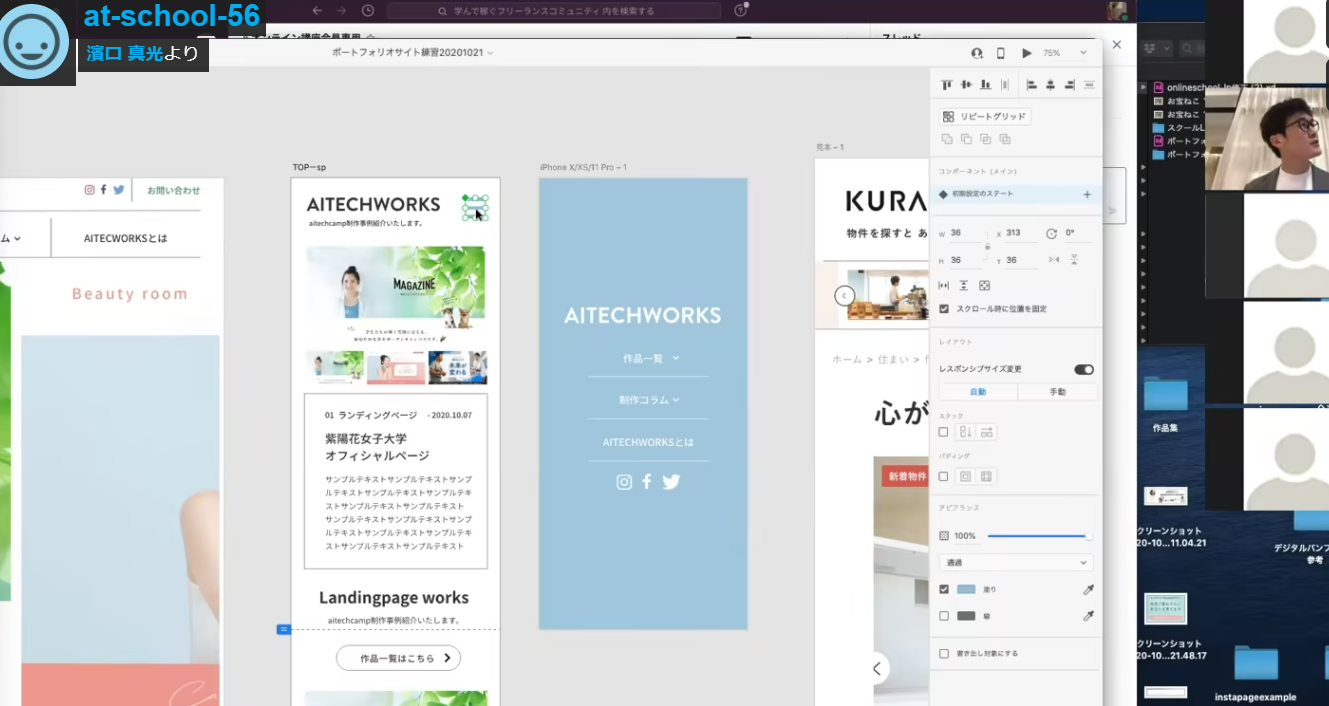Open Slack history clock icon

(x=368, y=10)
